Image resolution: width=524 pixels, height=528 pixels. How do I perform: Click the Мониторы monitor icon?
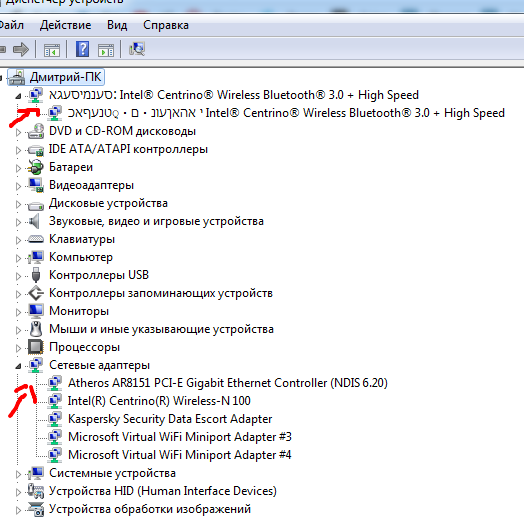pos(36,311)
